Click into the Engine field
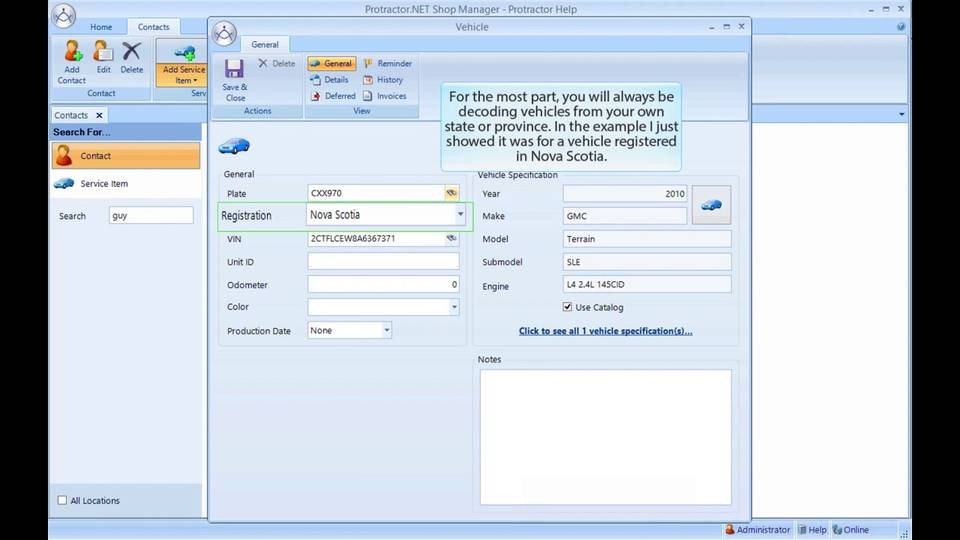Screen dimensions: 960x540 click(647, 284)
